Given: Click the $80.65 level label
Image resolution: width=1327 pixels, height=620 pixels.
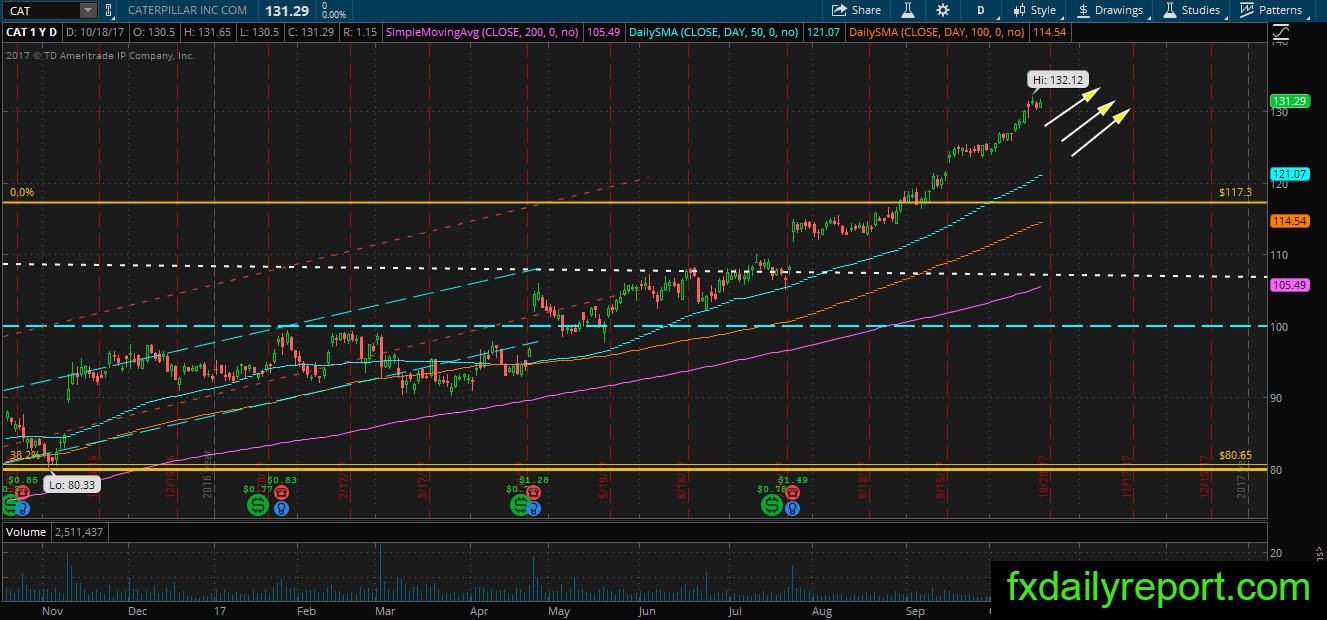Looking at the screenshot, I should (1236, 455).
